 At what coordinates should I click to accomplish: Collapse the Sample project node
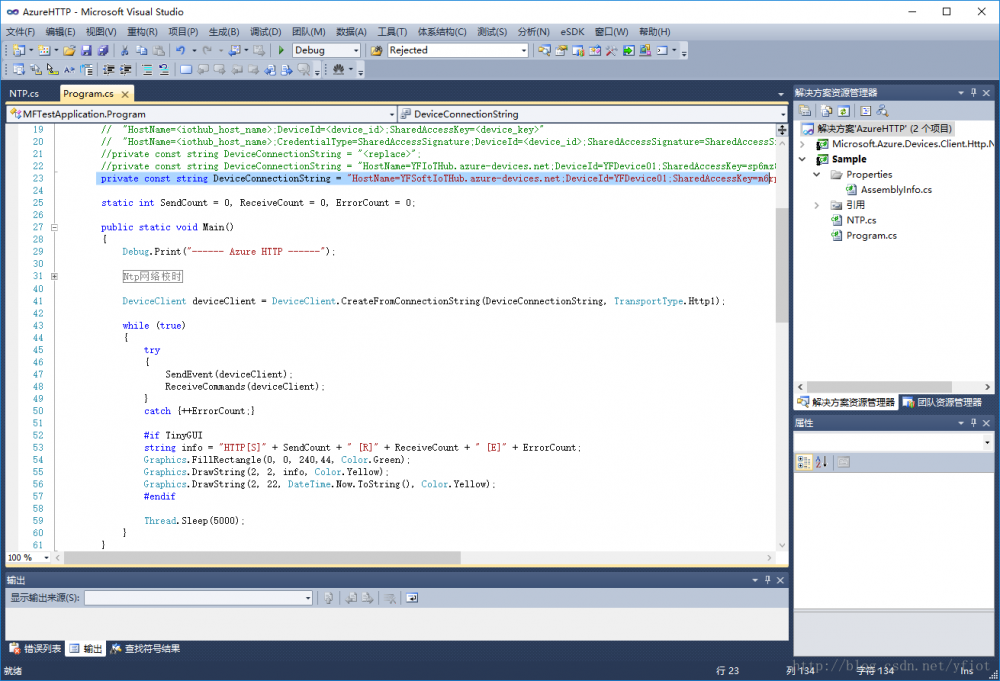click(x=802, y=159)
